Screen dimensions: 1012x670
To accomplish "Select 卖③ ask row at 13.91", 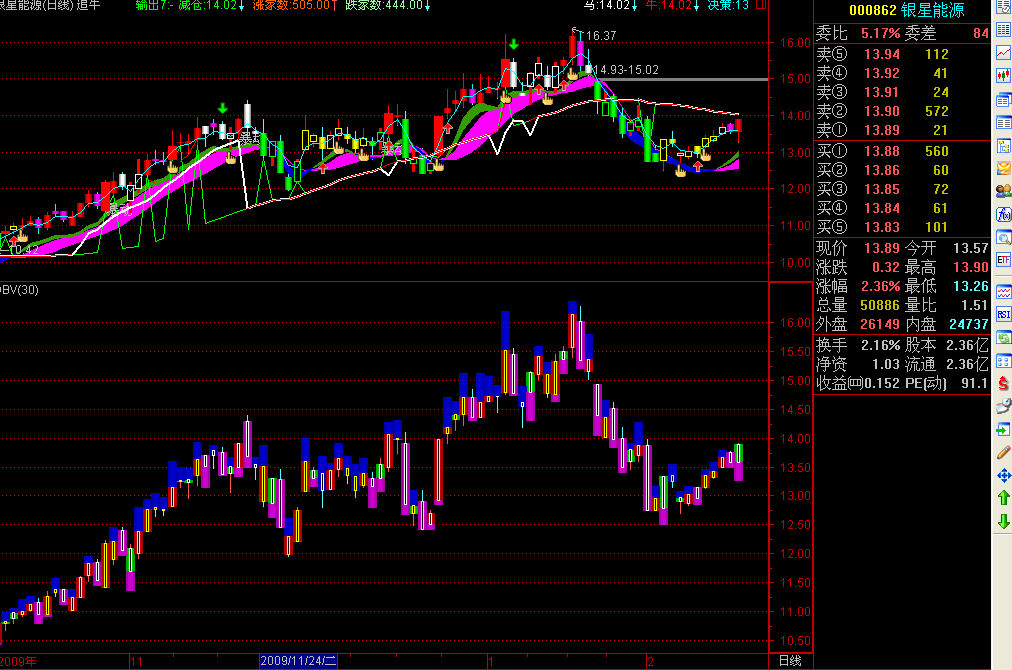I will point(902,92).
